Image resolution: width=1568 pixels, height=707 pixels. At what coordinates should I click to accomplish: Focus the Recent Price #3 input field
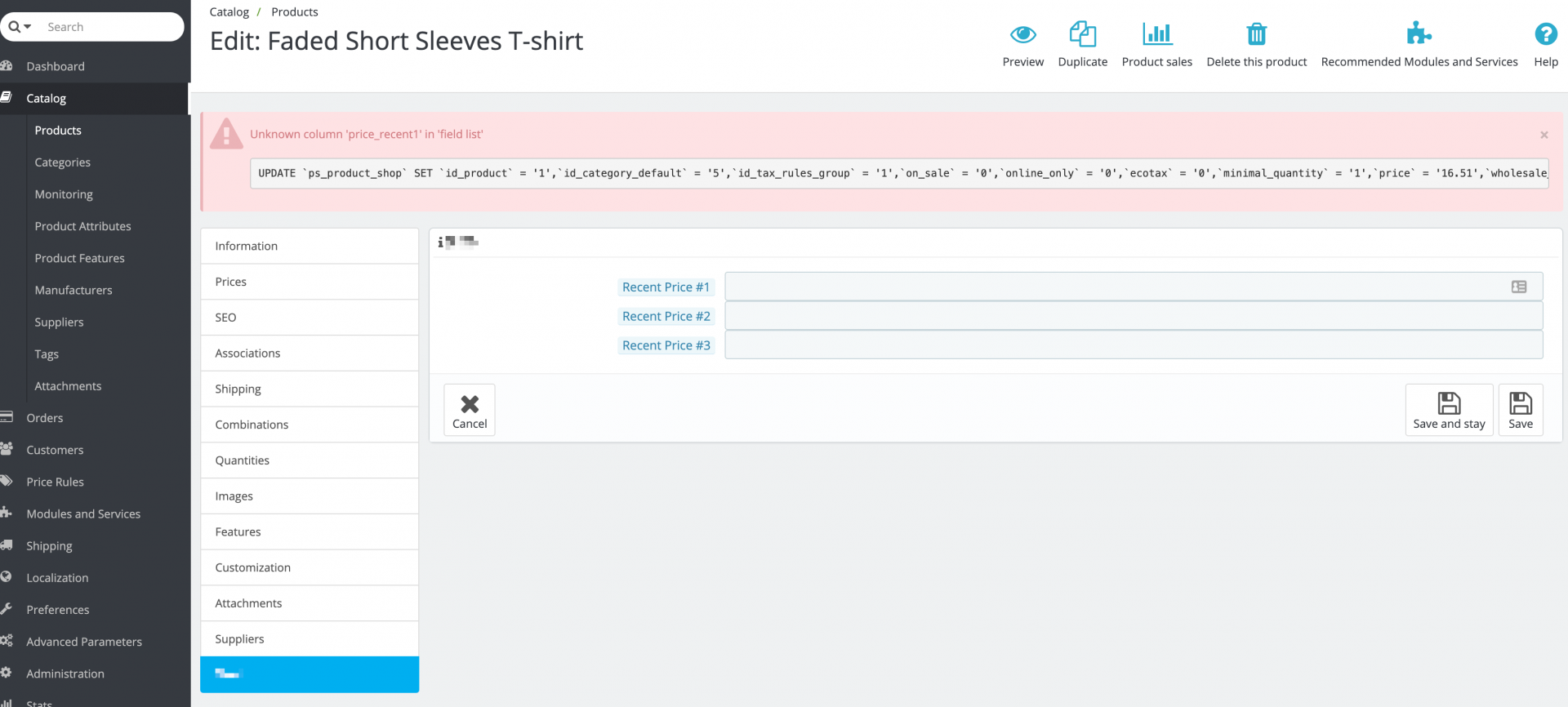[x=1134, y=345]
